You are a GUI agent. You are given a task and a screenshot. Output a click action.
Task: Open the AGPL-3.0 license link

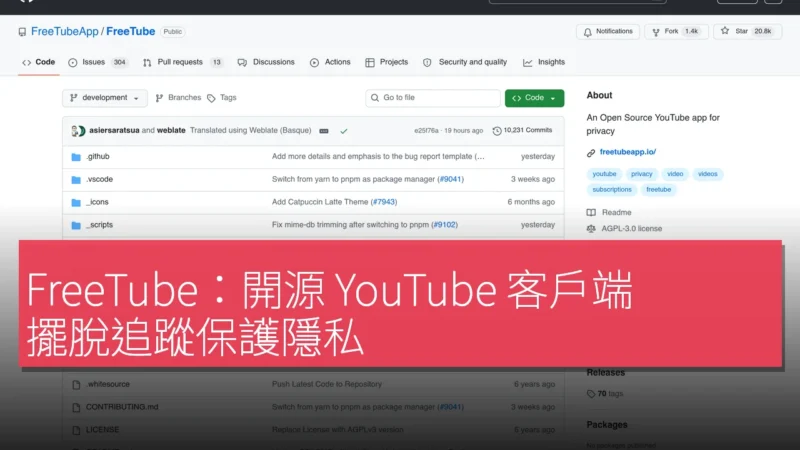[x=624, y=229]
